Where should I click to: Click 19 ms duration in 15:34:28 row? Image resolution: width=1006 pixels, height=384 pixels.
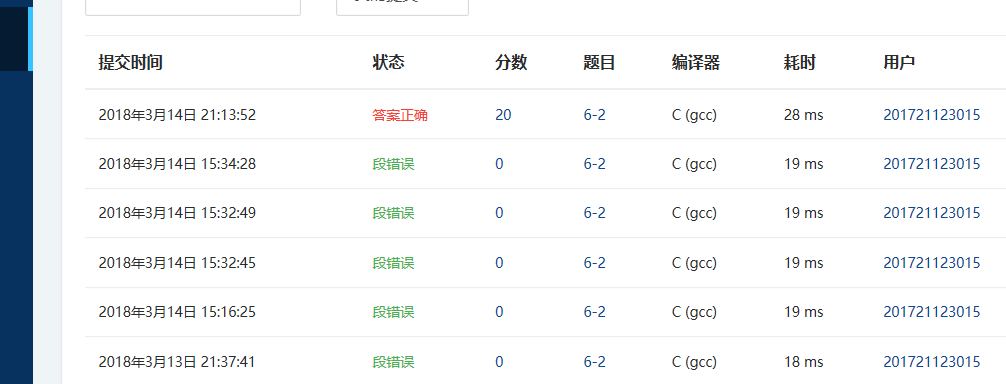coord(803,164)
